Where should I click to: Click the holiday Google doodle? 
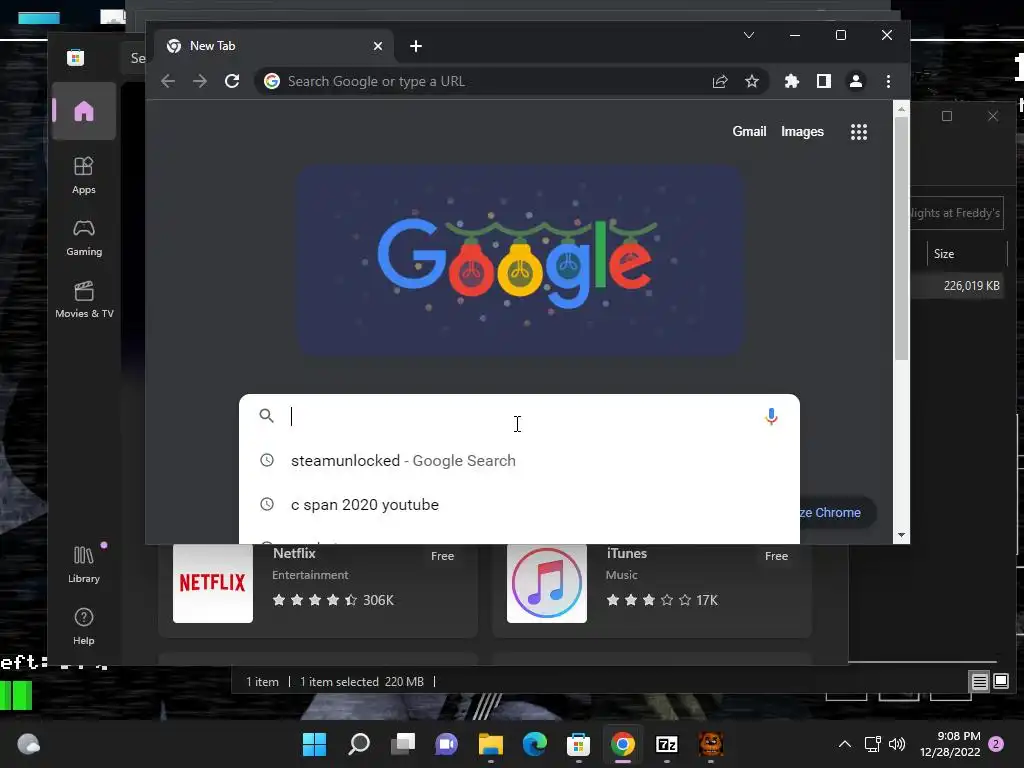click(x=520, y=260)
